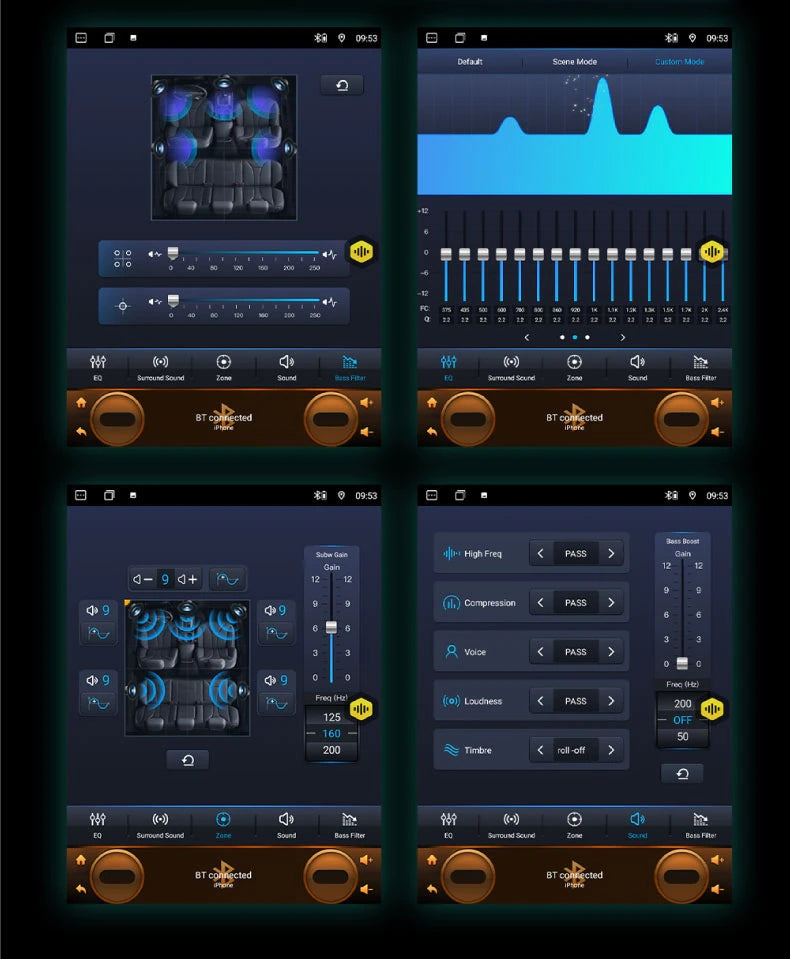
Task: Go to next EQ band page arrow
Action: pyautogui.click(x=623, y=337)
